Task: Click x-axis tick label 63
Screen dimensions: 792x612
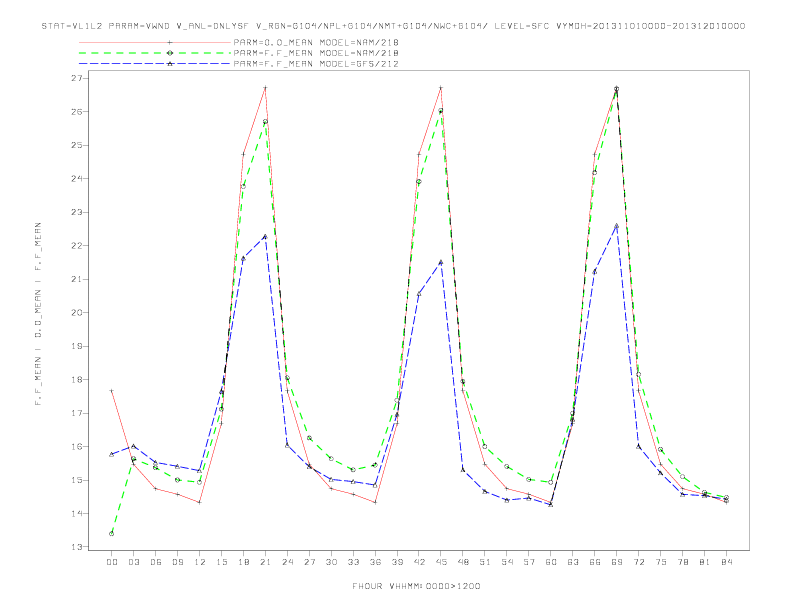Action: click(x=573, y=562)
